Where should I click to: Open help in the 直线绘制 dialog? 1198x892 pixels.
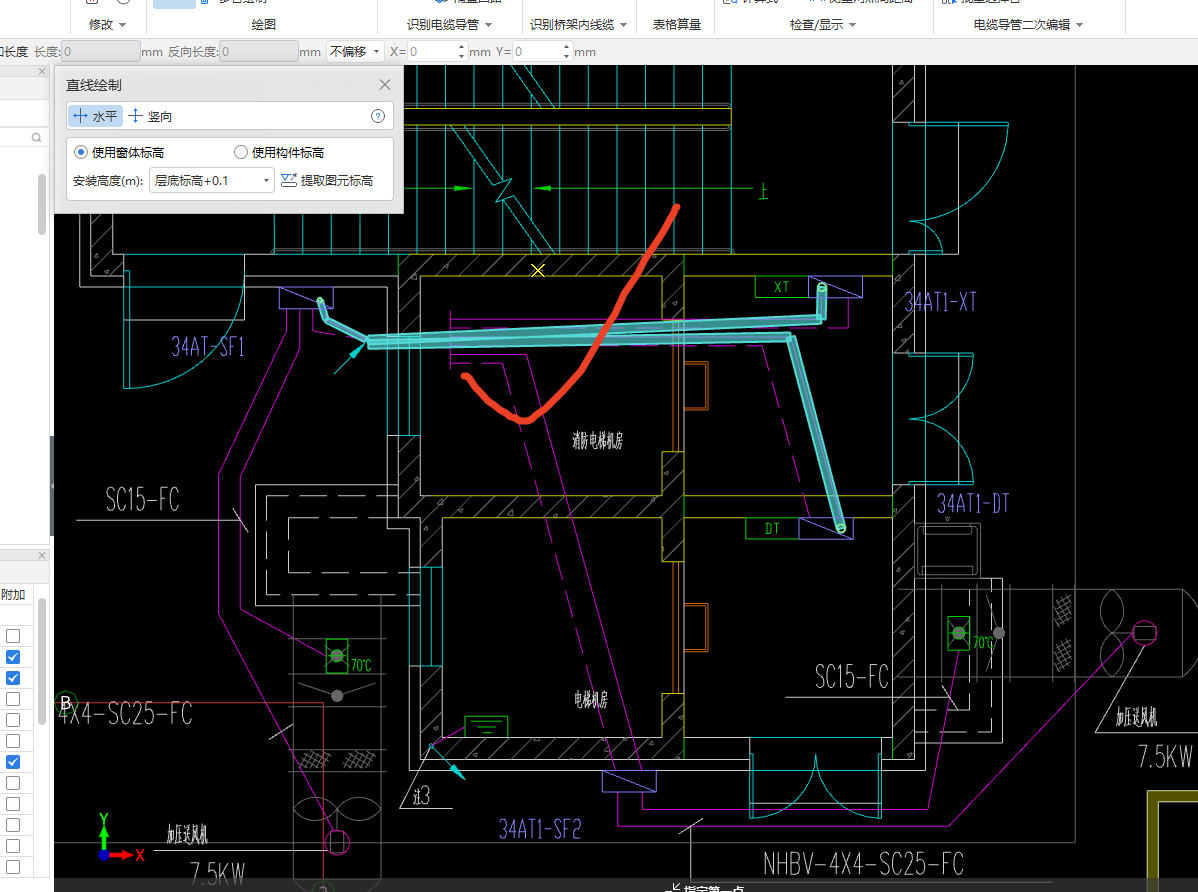pyautogui.click(x=377, y=116)
